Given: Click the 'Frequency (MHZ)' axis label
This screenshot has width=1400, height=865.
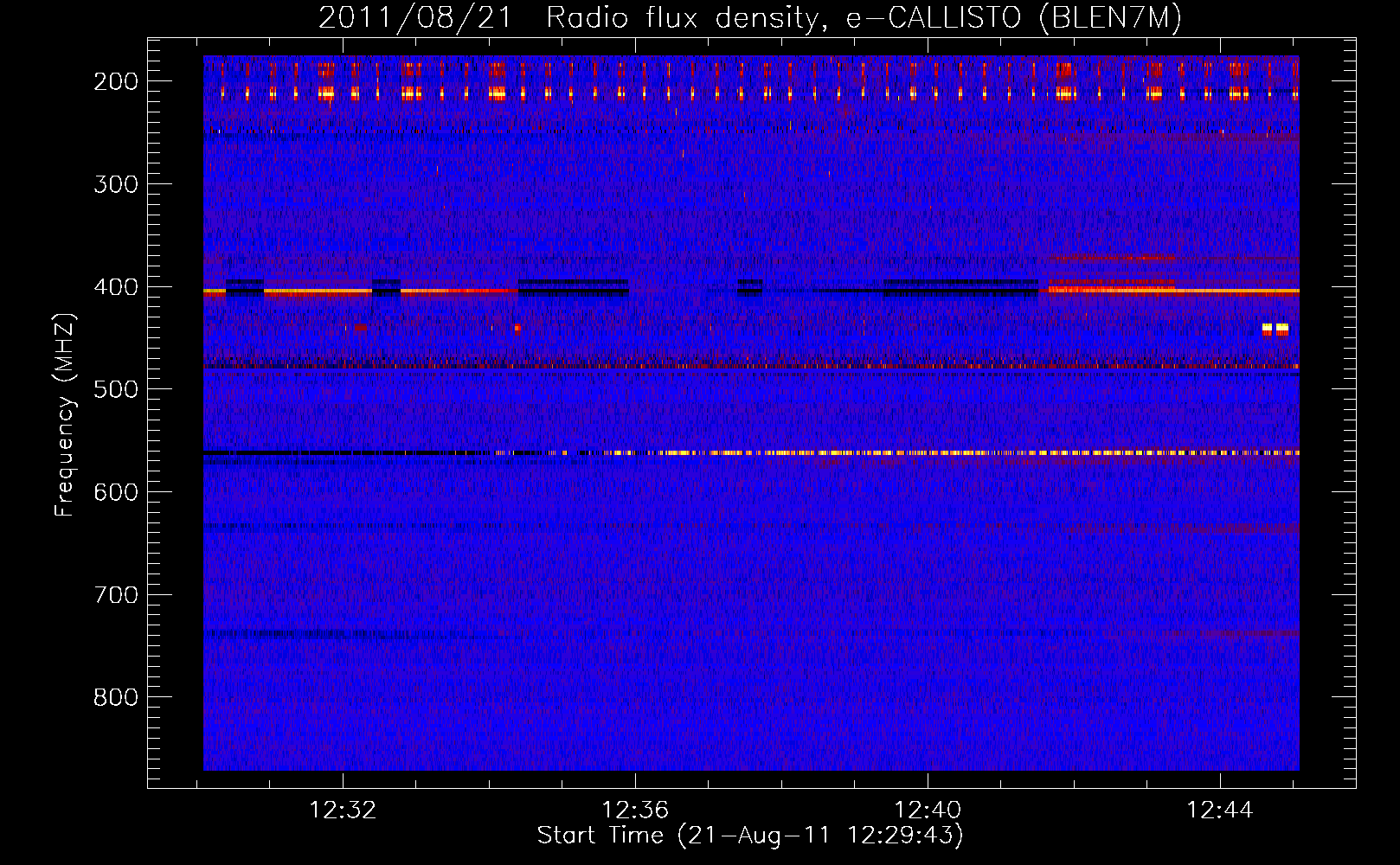Looking at the screenshot, I should click(65, 414).
